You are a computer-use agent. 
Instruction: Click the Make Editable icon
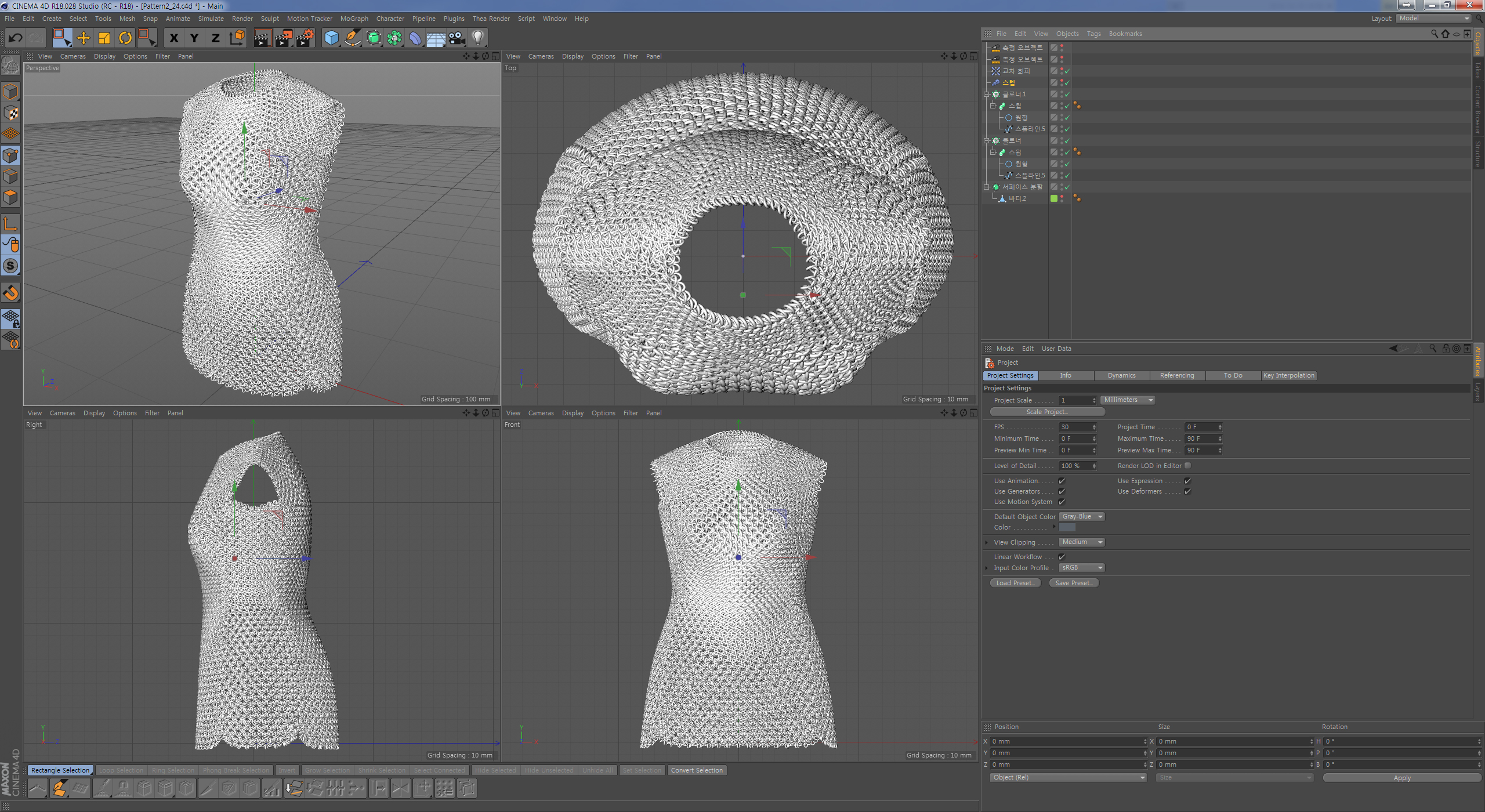10,66
